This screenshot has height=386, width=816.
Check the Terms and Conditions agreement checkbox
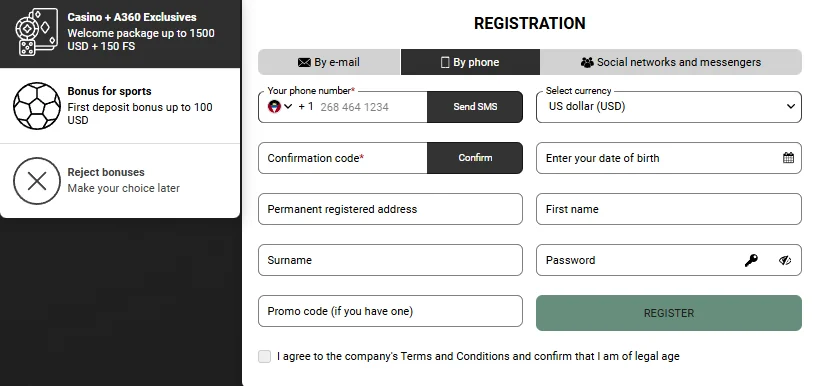264,356
